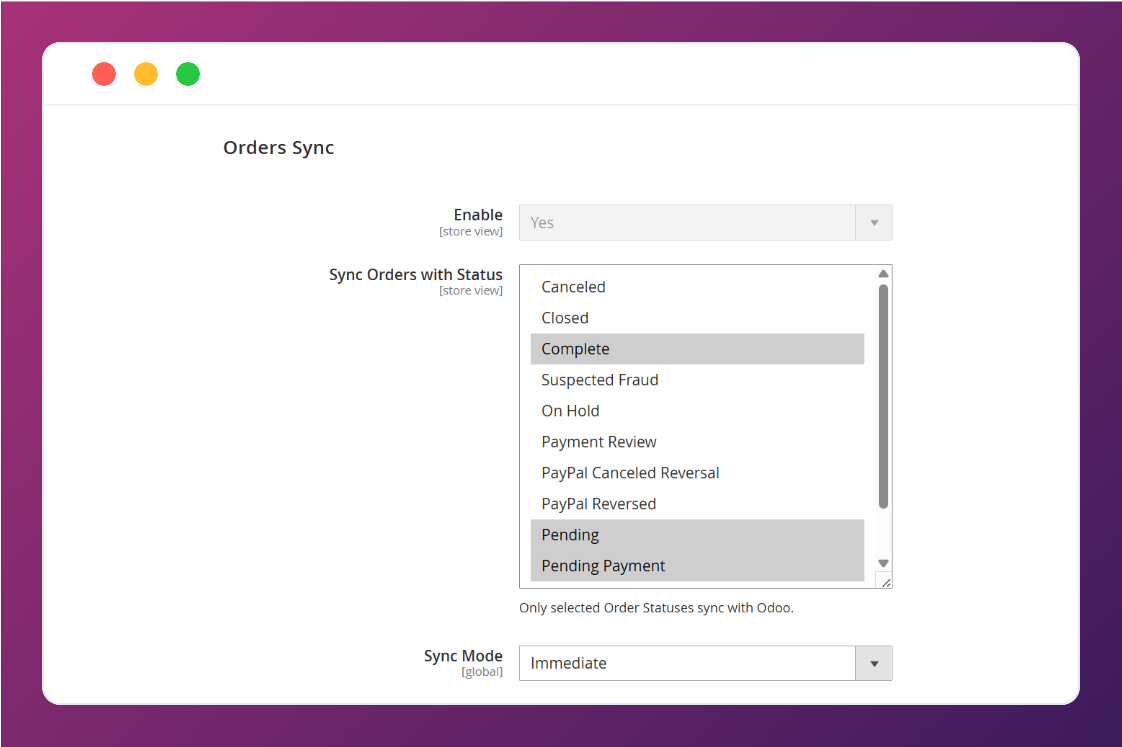Viewport: 1122px width, 747px height.
Task: Click the Sync Mode label
Action: click(x=463, y=655)
